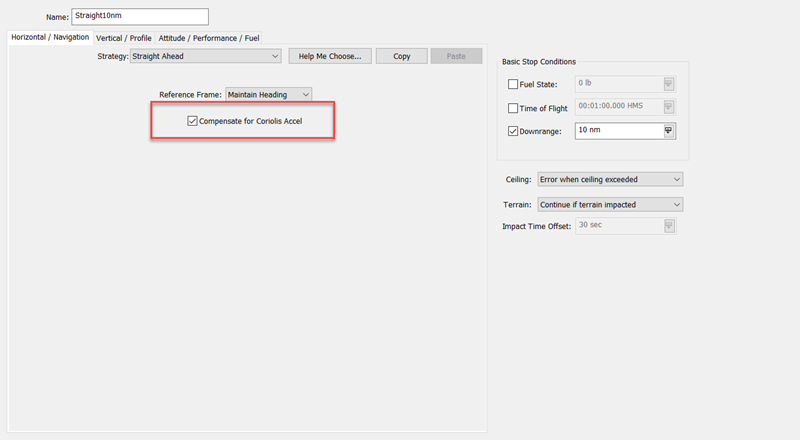Enable the Fuel State stop condition
This screenshot has width=800, height=440.
point(513,84)
